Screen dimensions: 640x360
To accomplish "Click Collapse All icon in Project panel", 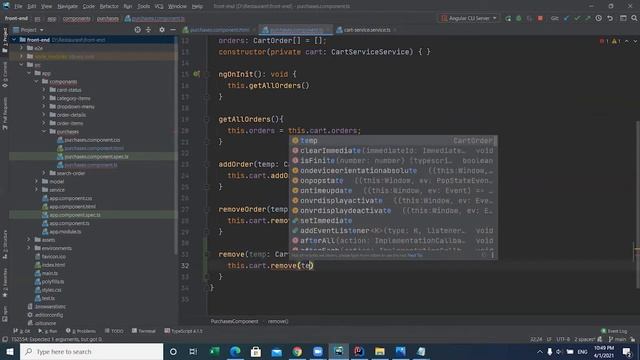I will point(148,30).
